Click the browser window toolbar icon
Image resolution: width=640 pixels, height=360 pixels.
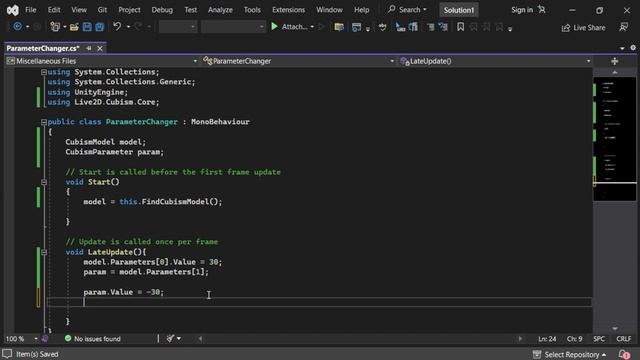pos(356,27)
